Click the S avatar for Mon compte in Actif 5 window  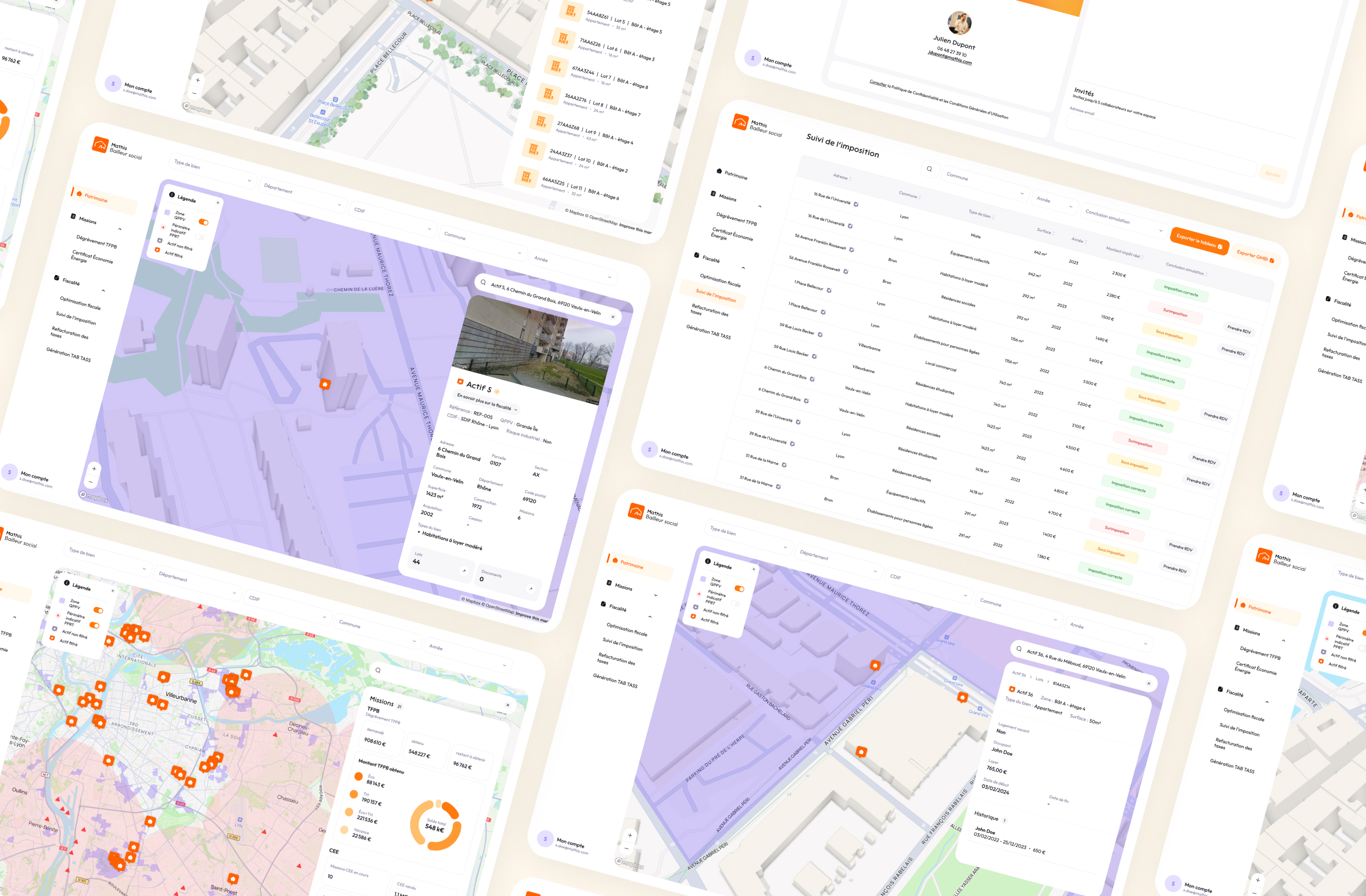pos(9,472)
